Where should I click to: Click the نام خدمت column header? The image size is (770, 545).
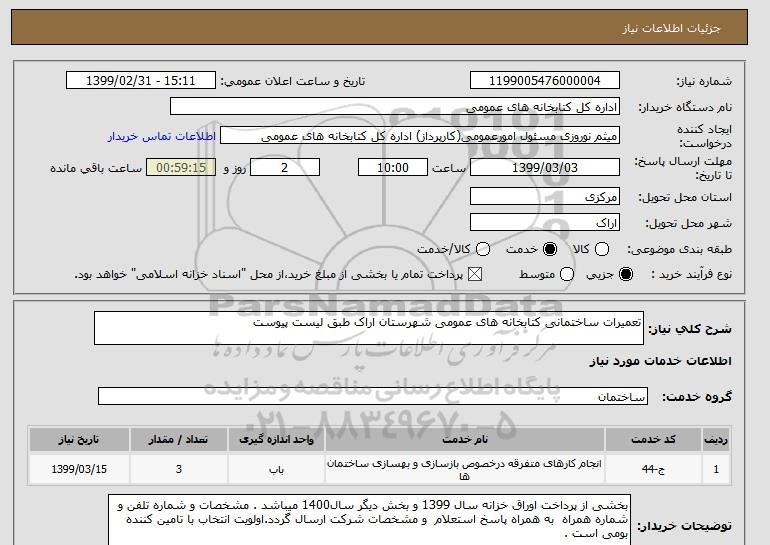coord(465,439)
